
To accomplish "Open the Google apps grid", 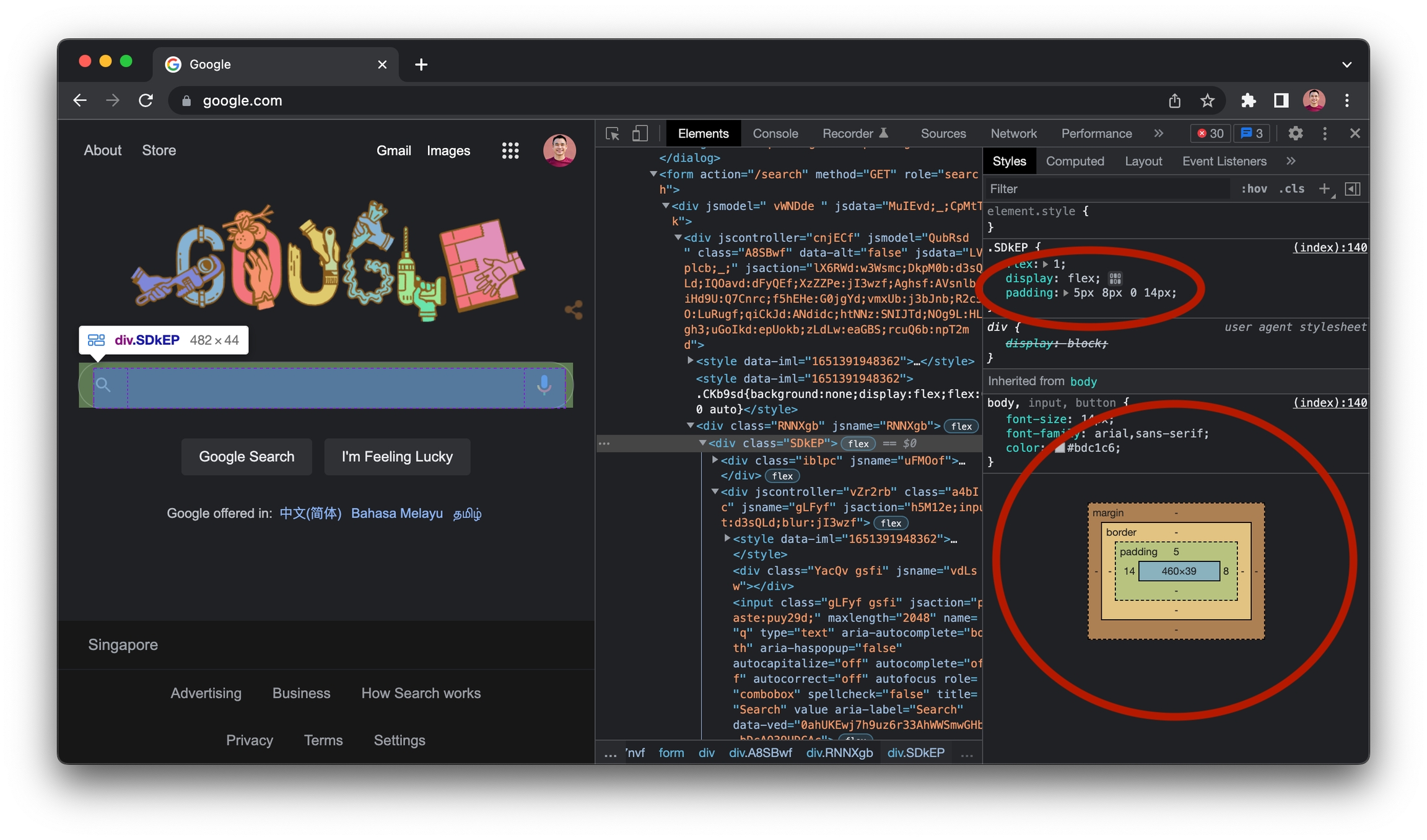I will click(x=510, y=150).
